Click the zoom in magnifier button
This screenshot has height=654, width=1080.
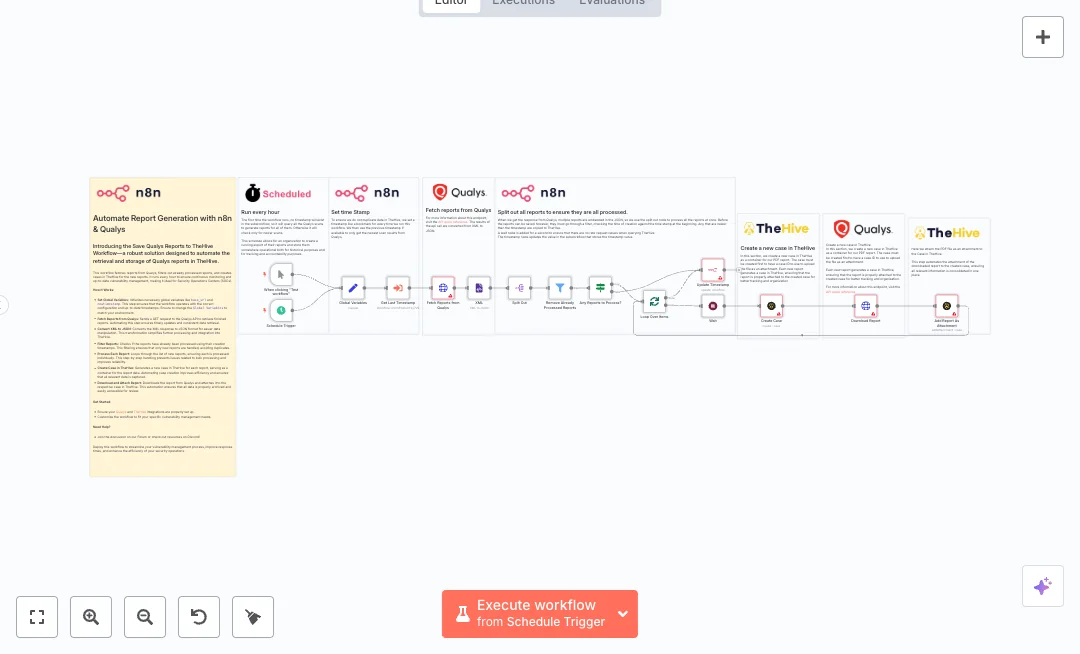[x=91, y=617]
